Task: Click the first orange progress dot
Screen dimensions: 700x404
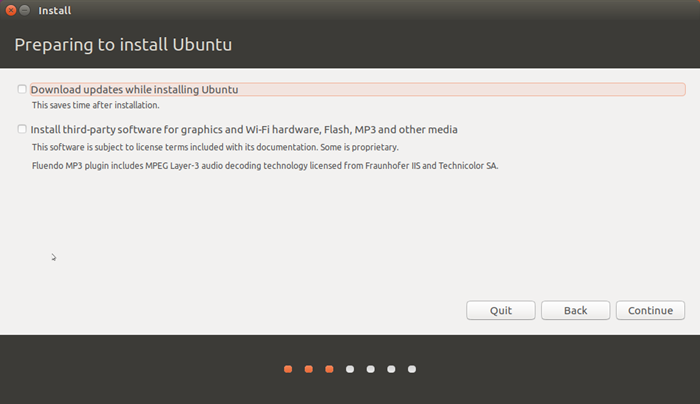Action: point(288,369)
